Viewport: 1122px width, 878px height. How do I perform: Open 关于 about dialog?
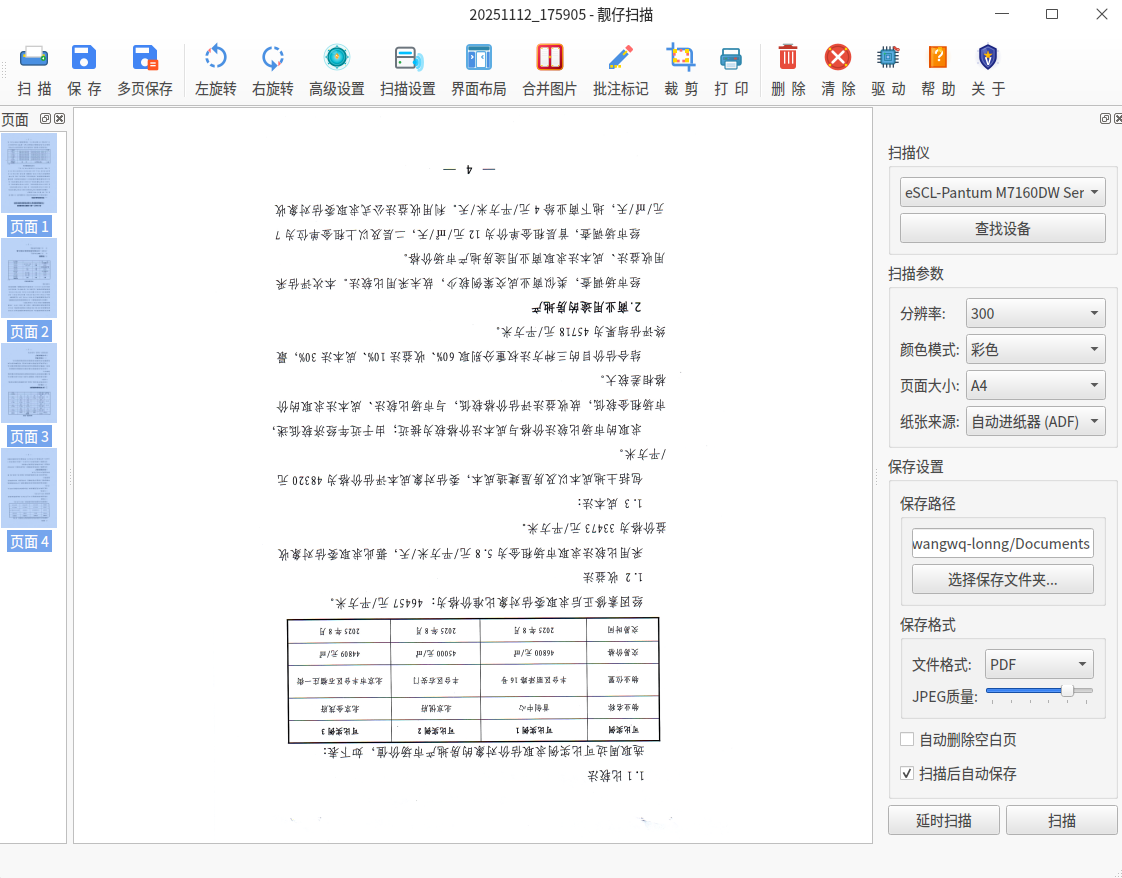tap(988, 70)
